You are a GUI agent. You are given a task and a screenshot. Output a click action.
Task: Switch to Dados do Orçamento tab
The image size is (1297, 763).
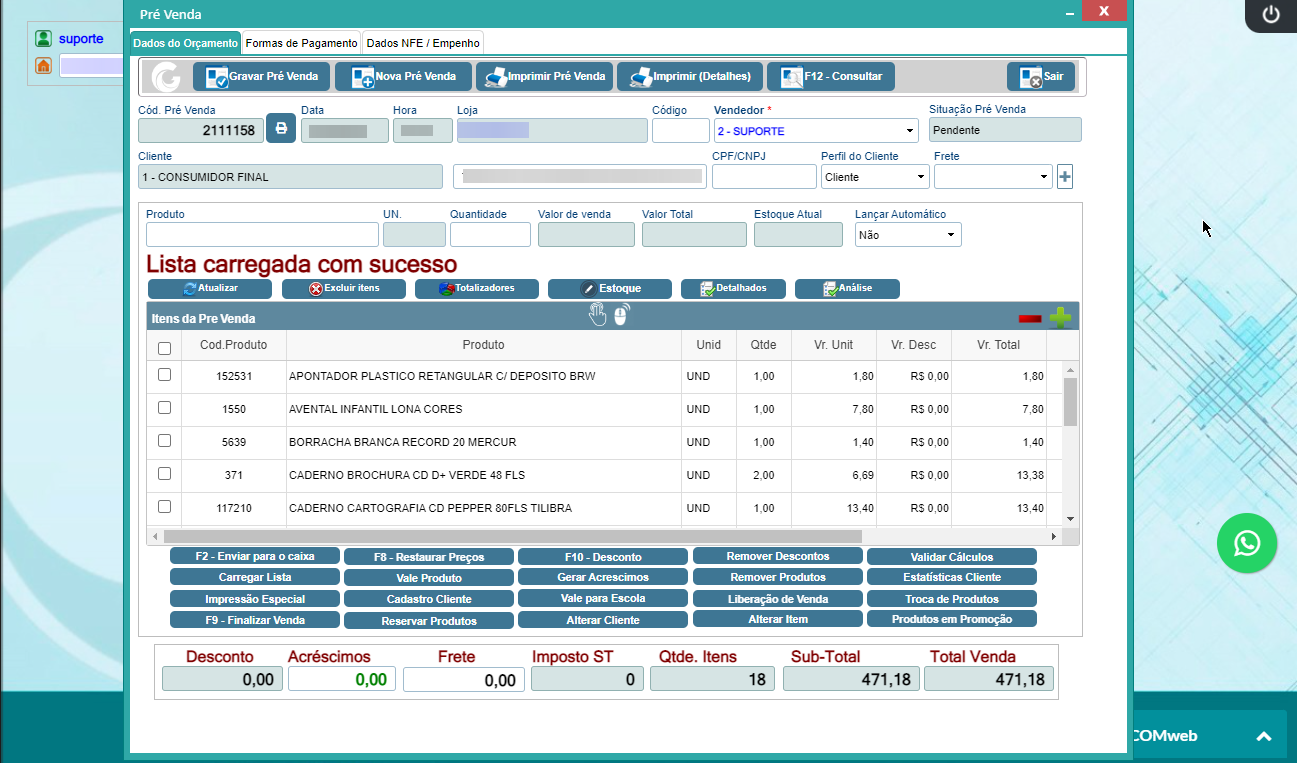tap(185, 43)
